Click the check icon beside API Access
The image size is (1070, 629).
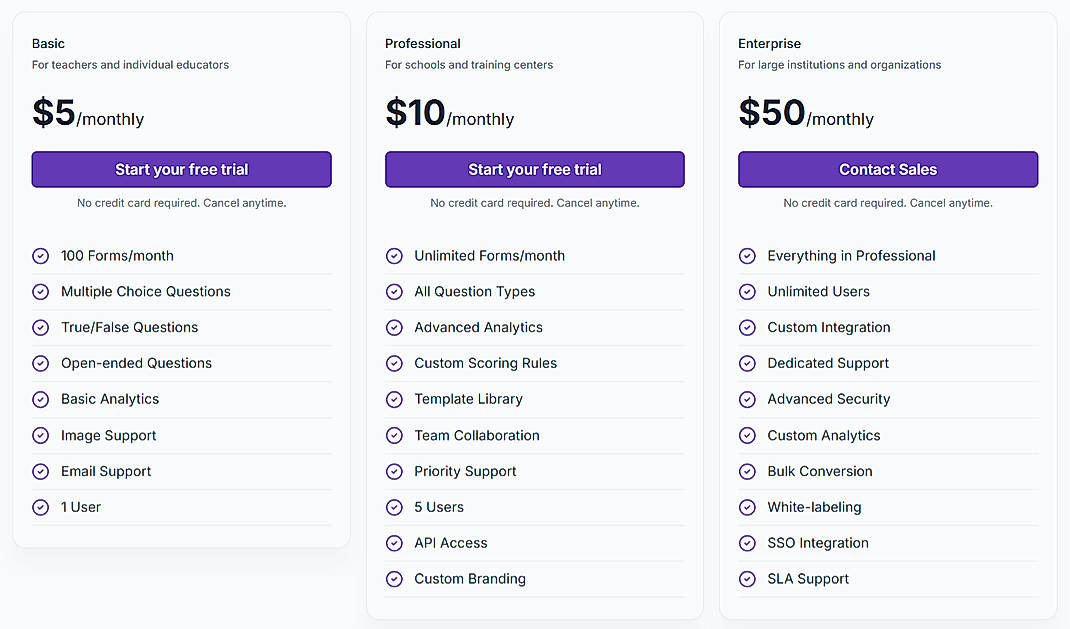(x=394, y=543)
